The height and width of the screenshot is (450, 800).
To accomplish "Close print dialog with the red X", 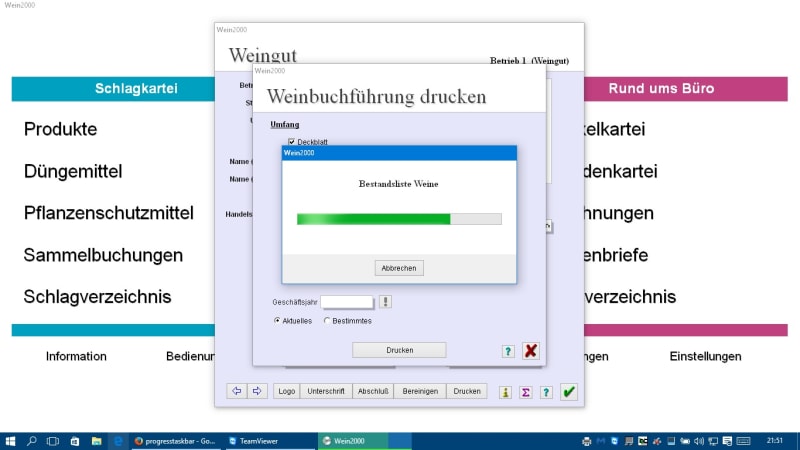I will (x=531, y=351).
